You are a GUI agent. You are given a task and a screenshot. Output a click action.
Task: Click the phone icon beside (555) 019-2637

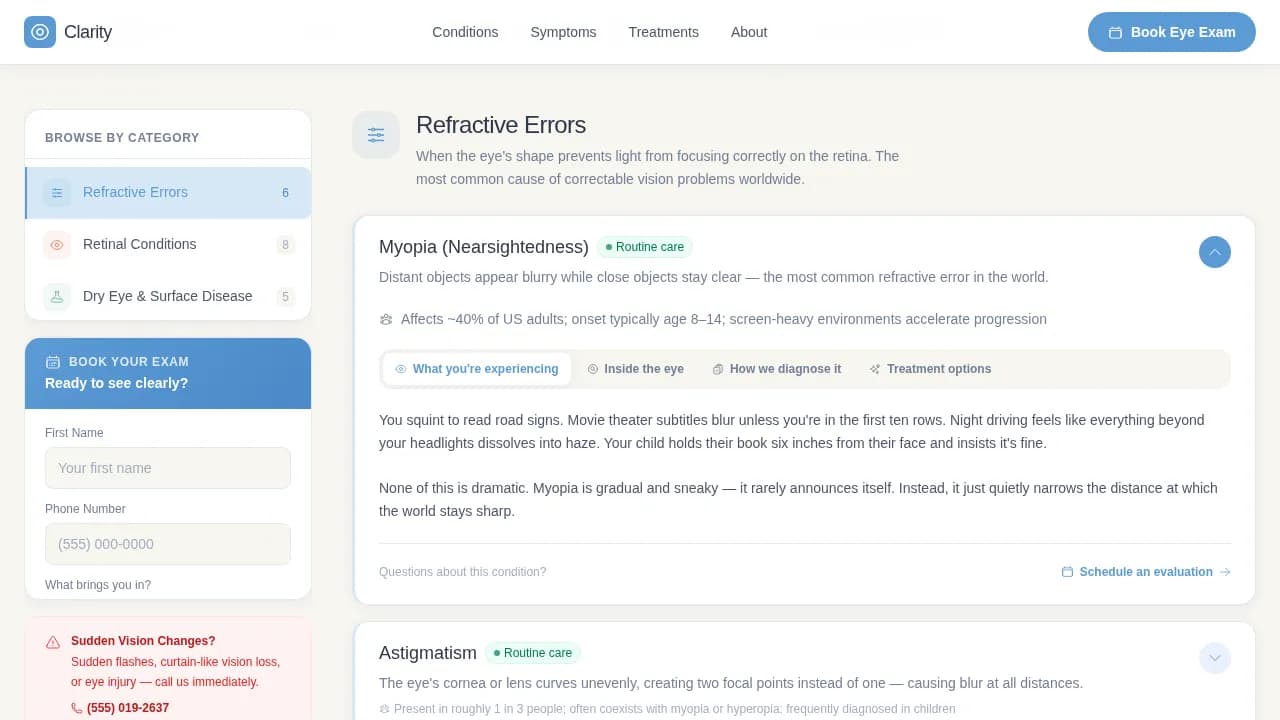pos(77,708)
